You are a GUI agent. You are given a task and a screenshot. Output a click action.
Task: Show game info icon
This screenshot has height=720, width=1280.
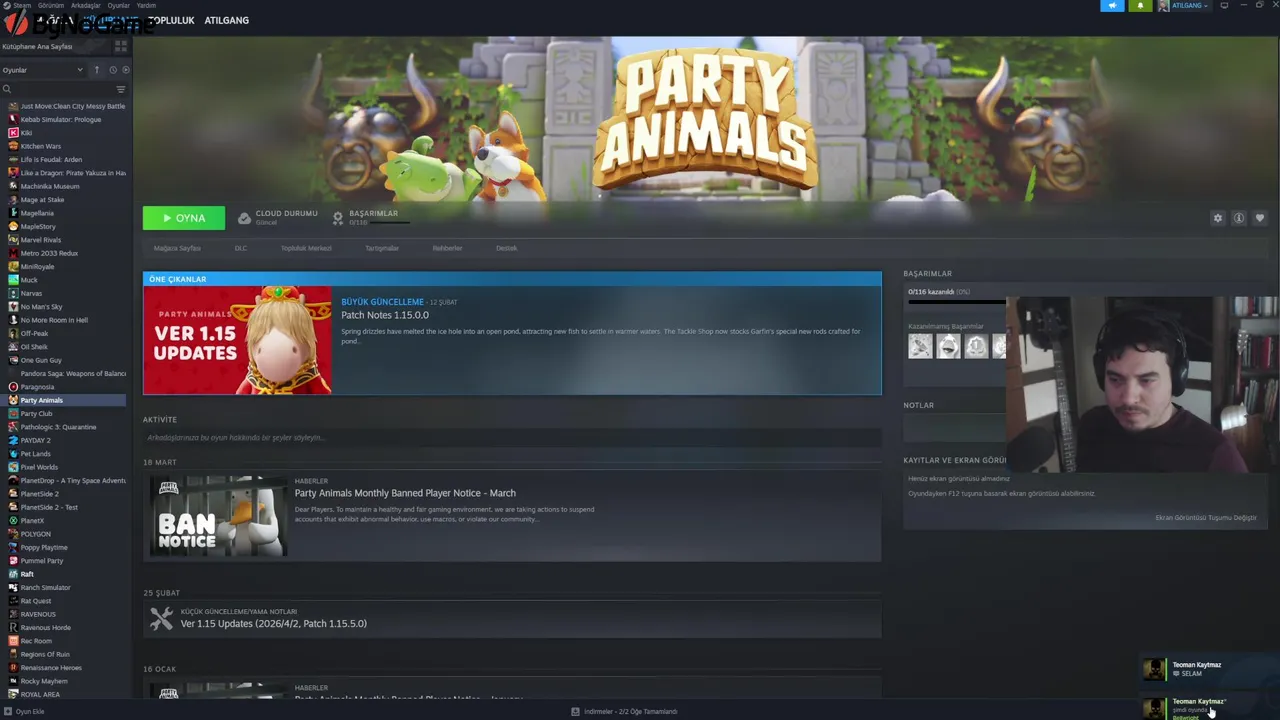(x=1238, y=218)
